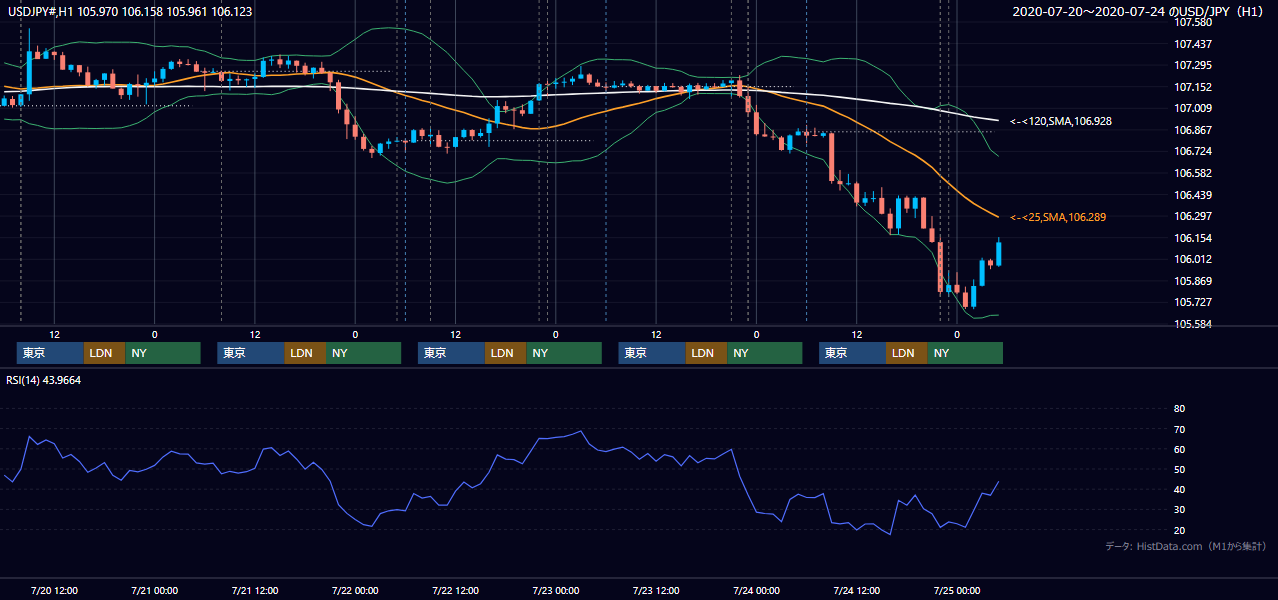Click the RSI 80 level label
Image resolution: width=1278 pixels, height=600 pixels.
(1179, 409)
